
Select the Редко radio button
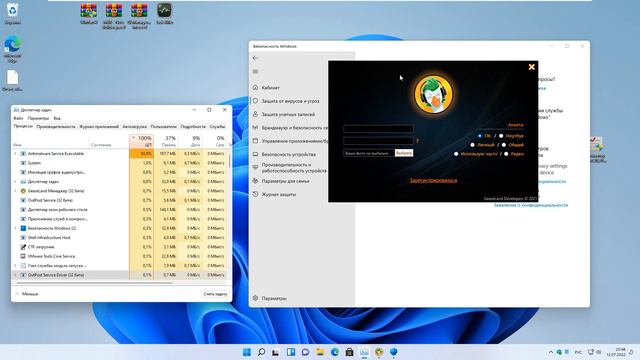pos(506,154)
